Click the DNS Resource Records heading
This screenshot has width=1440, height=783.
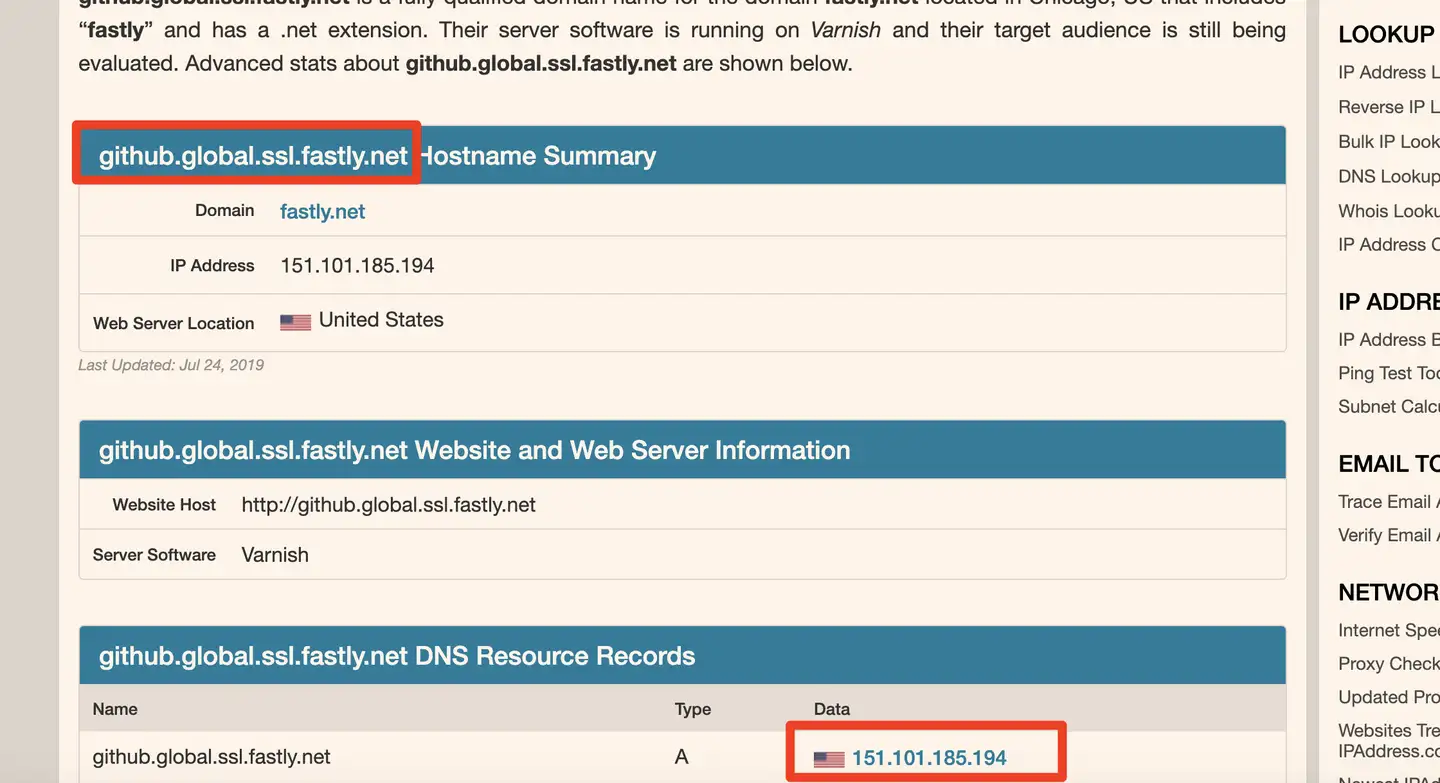pos(397,656)
